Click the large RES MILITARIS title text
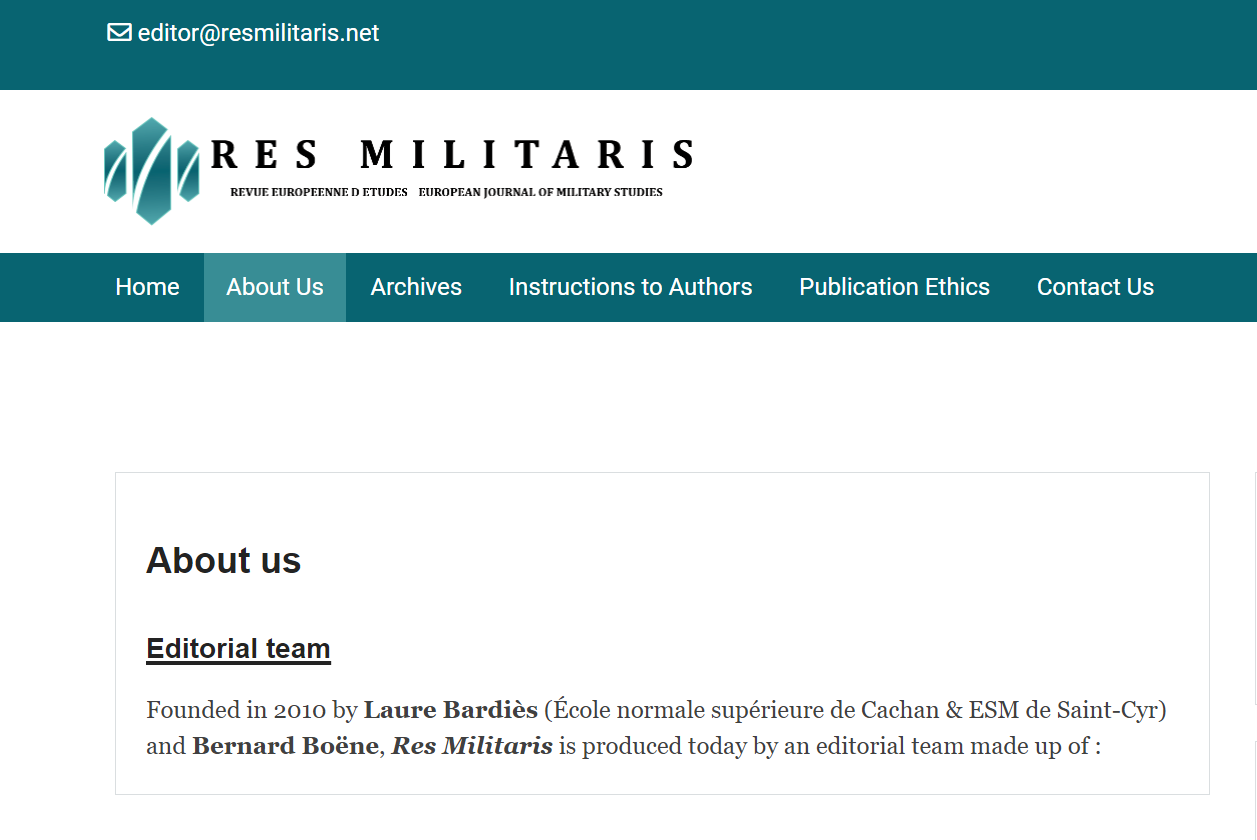The image size is (1257, 840). tap(452, 155)
